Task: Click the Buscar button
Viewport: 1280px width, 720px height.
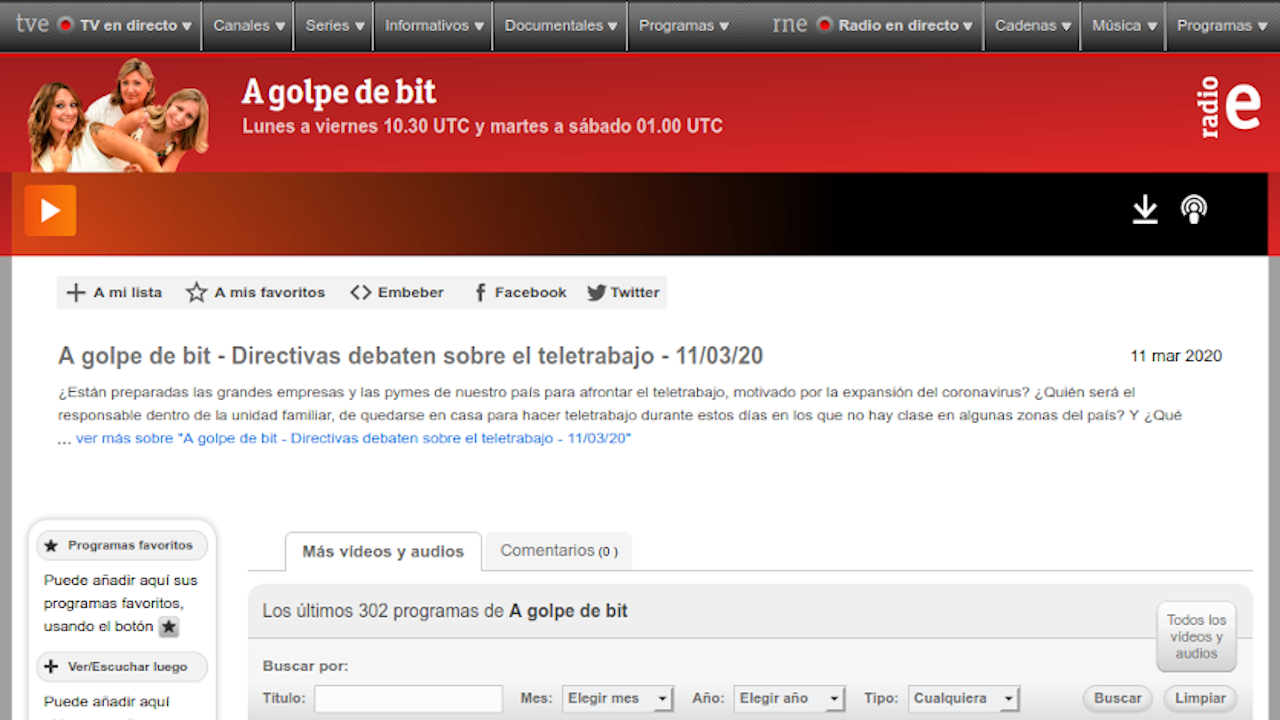Action: pyautogui.click(x=1117, y=698)
